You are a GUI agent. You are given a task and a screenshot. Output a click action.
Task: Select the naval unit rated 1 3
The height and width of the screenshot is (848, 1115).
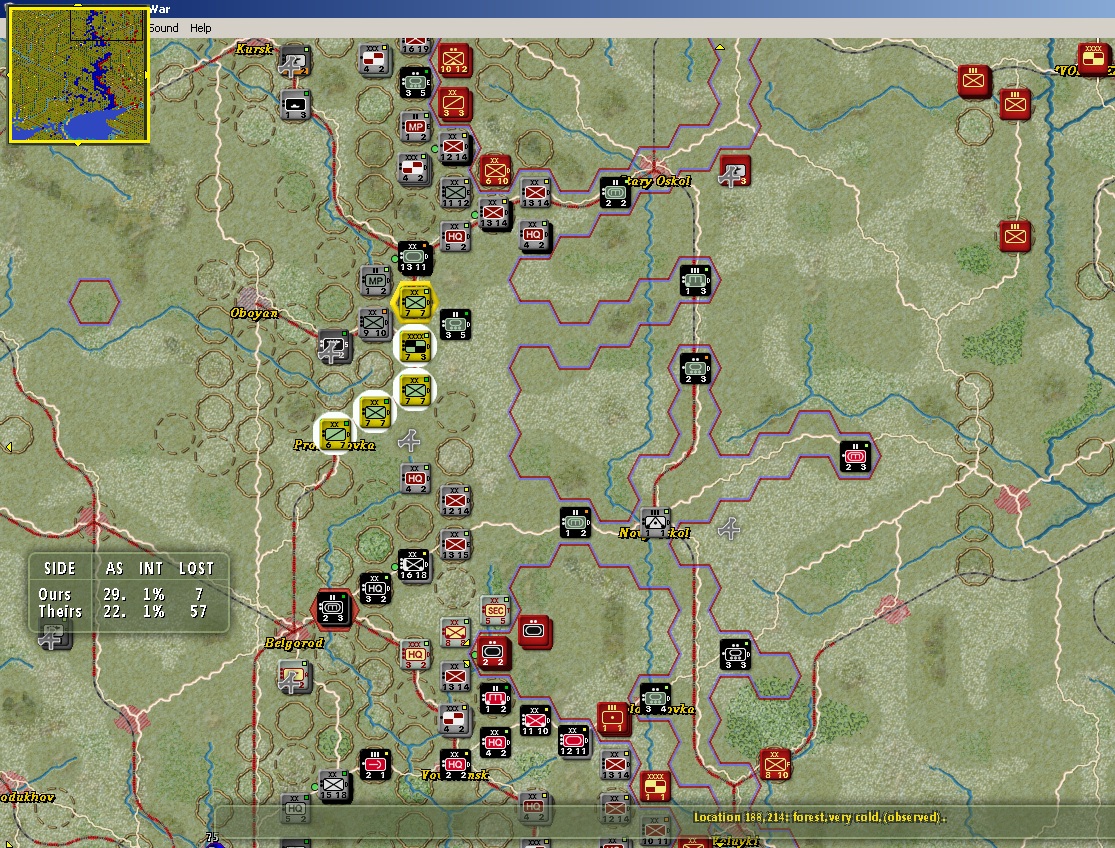coord(294,104)
